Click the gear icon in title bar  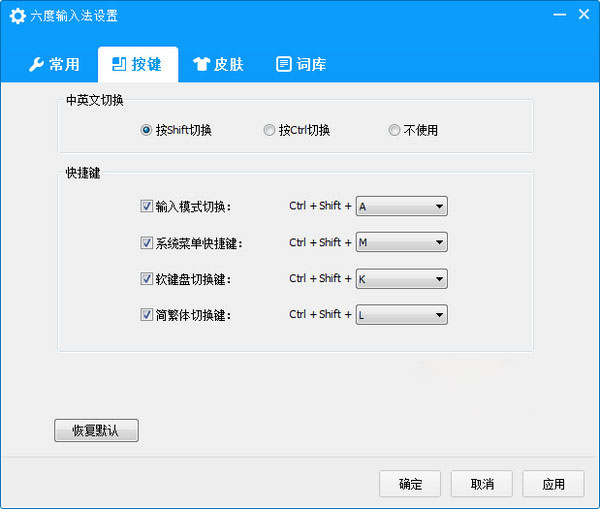18,16
